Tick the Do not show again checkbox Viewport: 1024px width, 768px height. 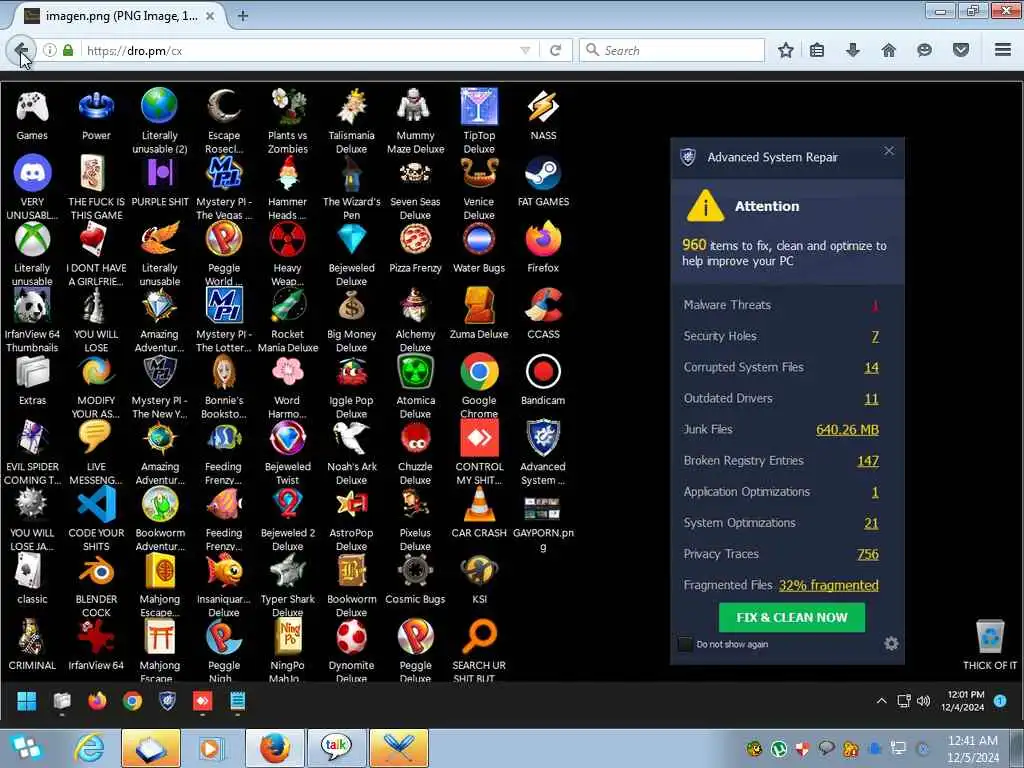tap(685, 644)
